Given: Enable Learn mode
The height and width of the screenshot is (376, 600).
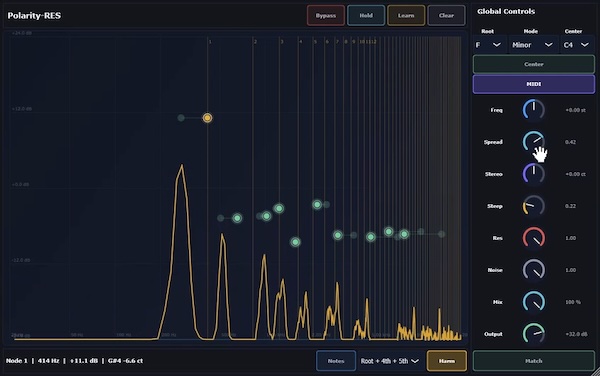Looking at the screenshot, I should point(406,16).
